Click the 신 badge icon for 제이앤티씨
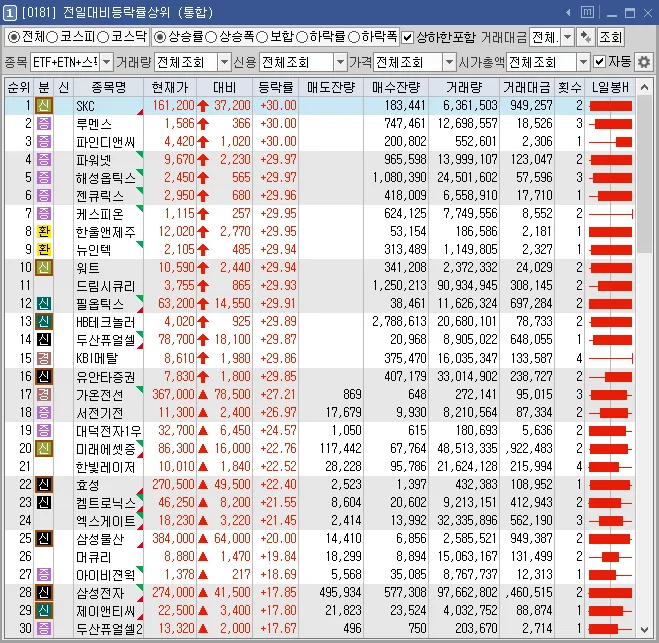The width and height of the screenshot is (659, 643). click(44, 611)
